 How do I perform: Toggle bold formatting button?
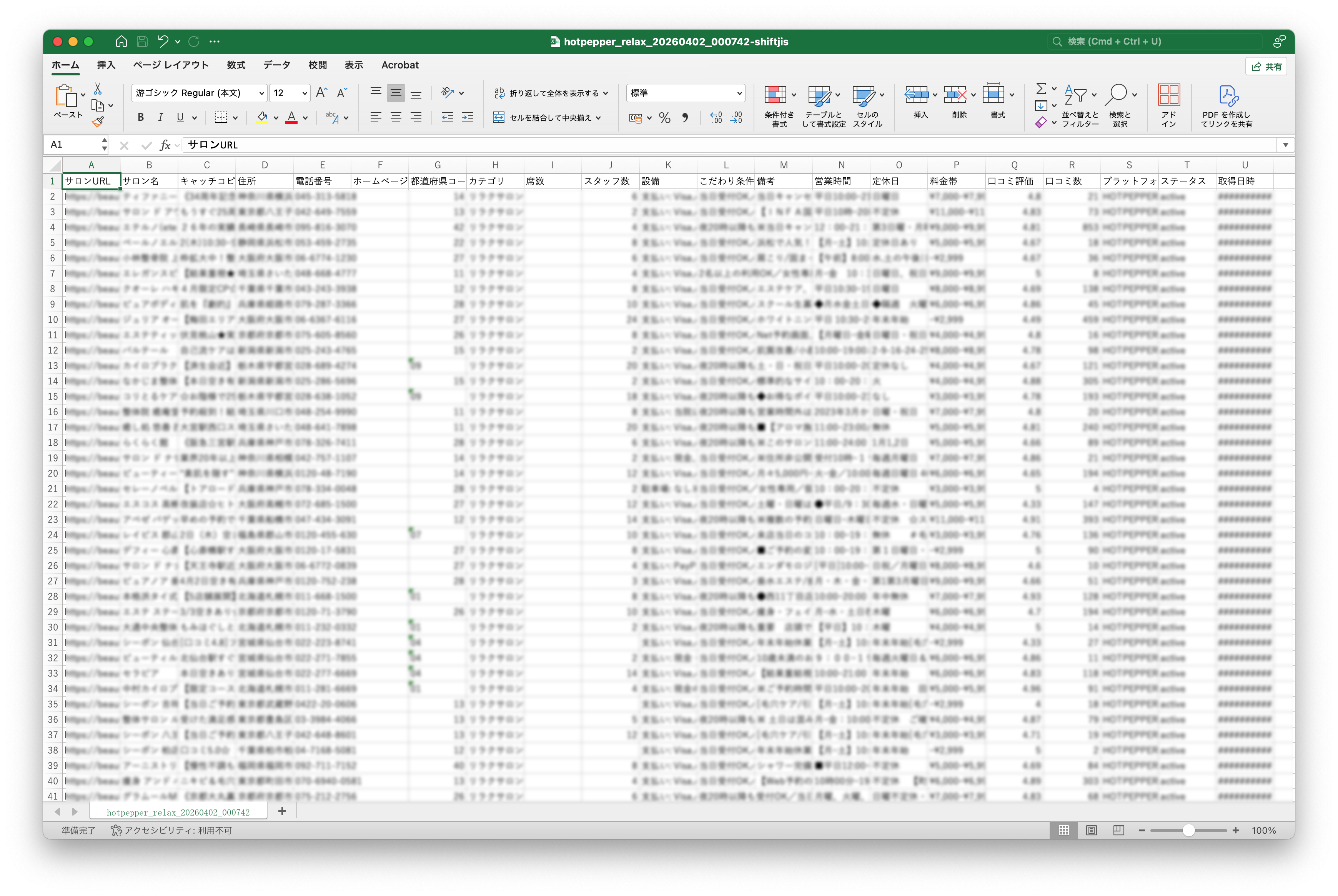(x=141, y=118)
